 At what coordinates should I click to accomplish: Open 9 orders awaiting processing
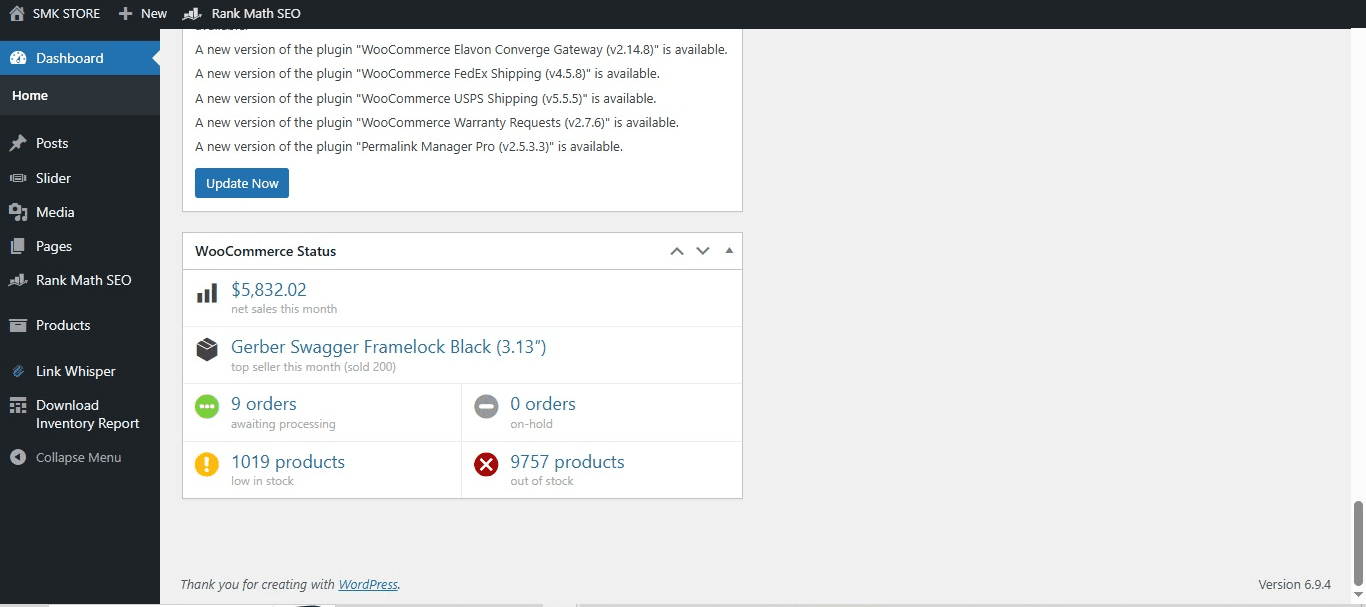click(264, 404)
